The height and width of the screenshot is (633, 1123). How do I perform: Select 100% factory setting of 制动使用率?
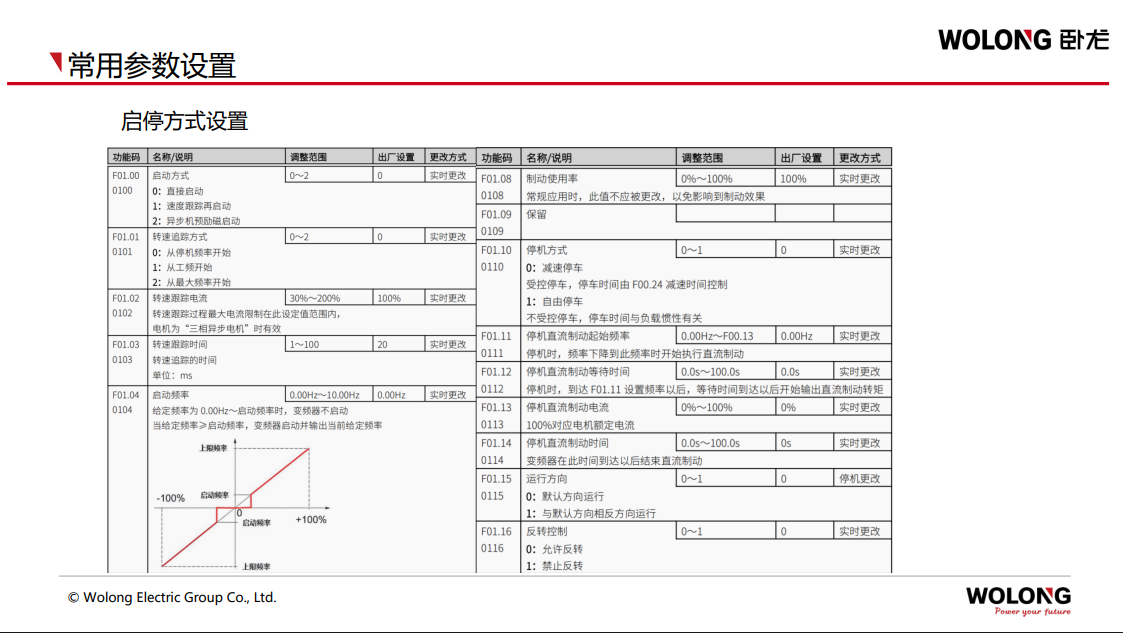click(794, 179)
